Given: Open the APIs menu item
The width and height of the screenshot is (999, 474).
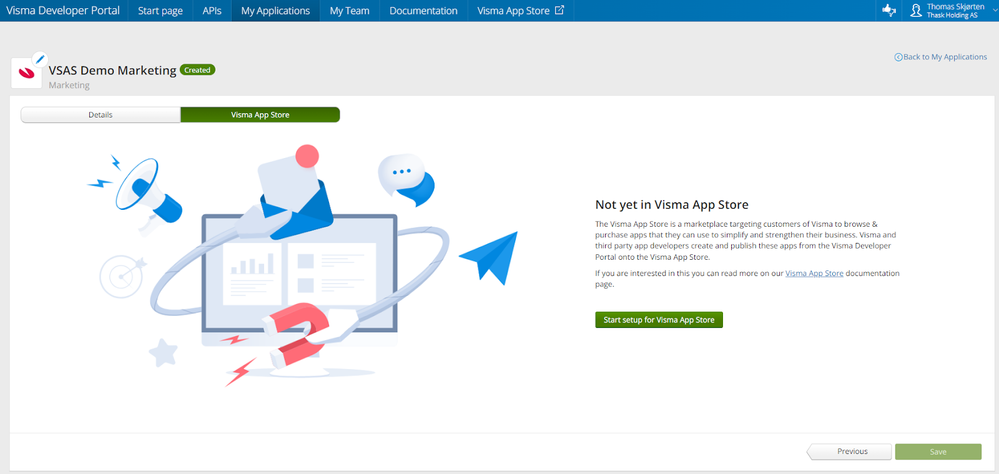Looking at the screenshot, I should (212, 11).
